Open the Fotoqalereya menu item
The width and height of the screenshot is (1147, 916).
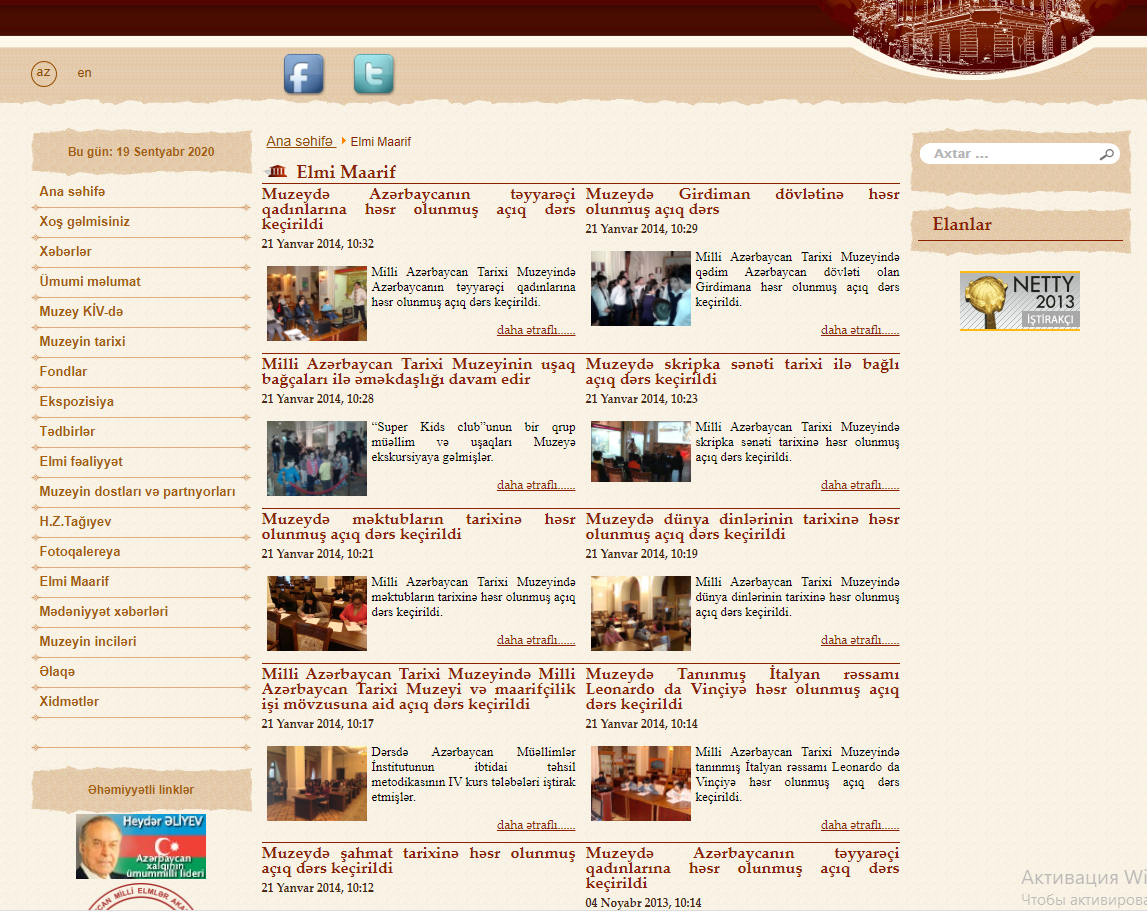click(80, 552)
